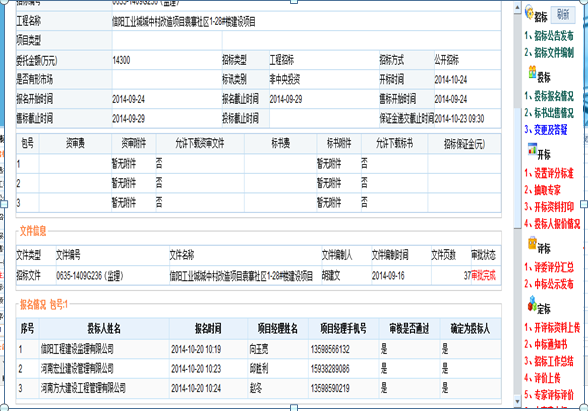
Task: Click the 招标 section icon
Action: tap(529, 12)
